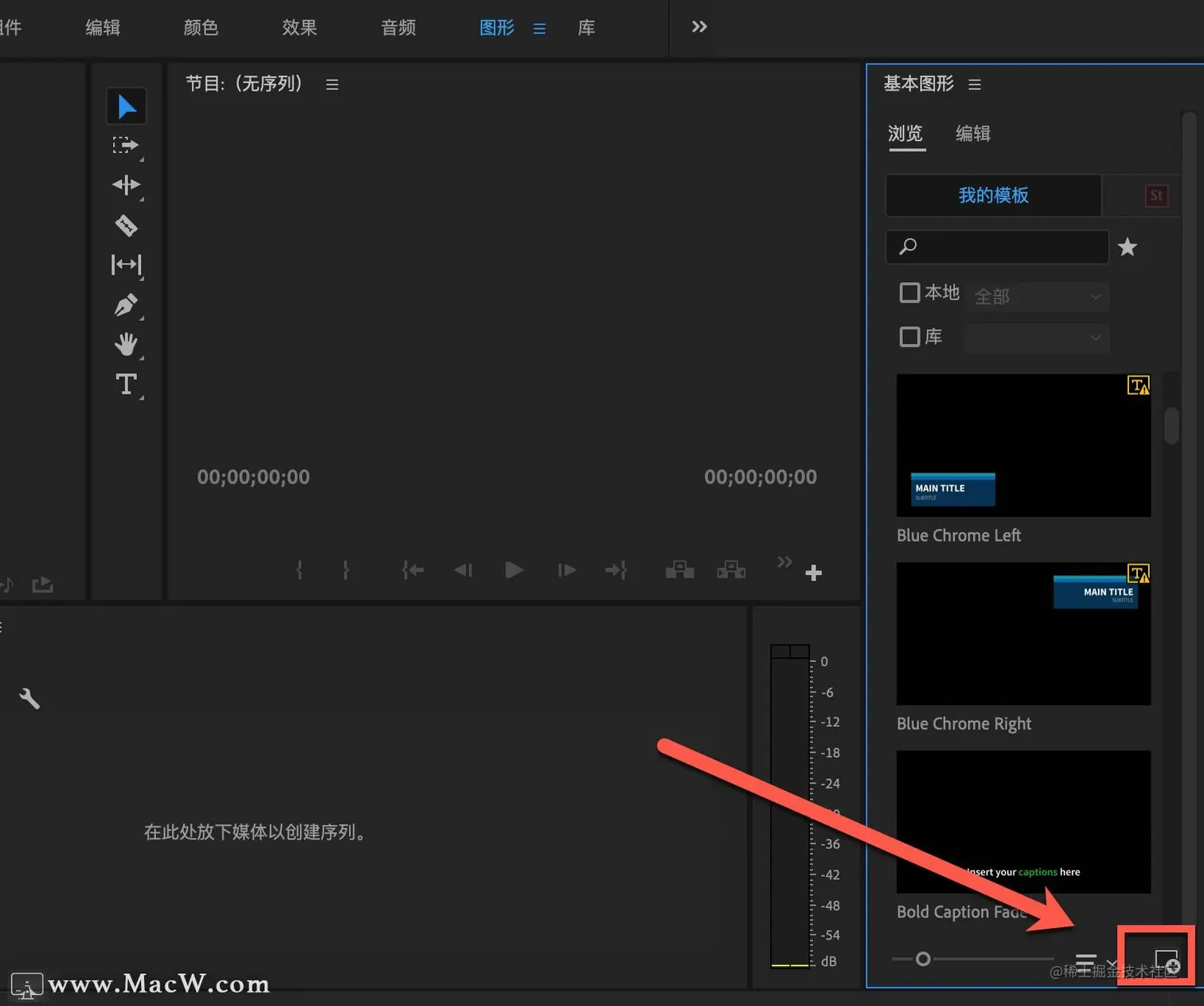Viewport: 1204px width, 1006px height.
Task: Switch to the 编辑 workspace
Action: [103, 28]
